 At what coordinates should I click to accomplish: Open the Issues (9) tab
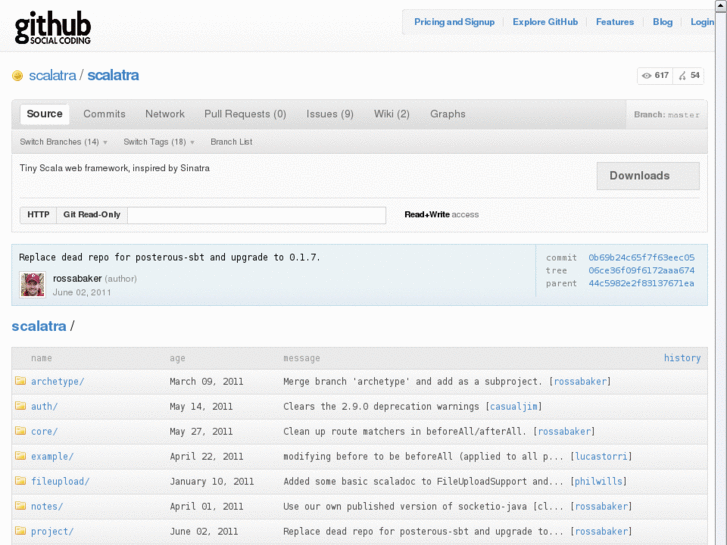tap(330, 114)
